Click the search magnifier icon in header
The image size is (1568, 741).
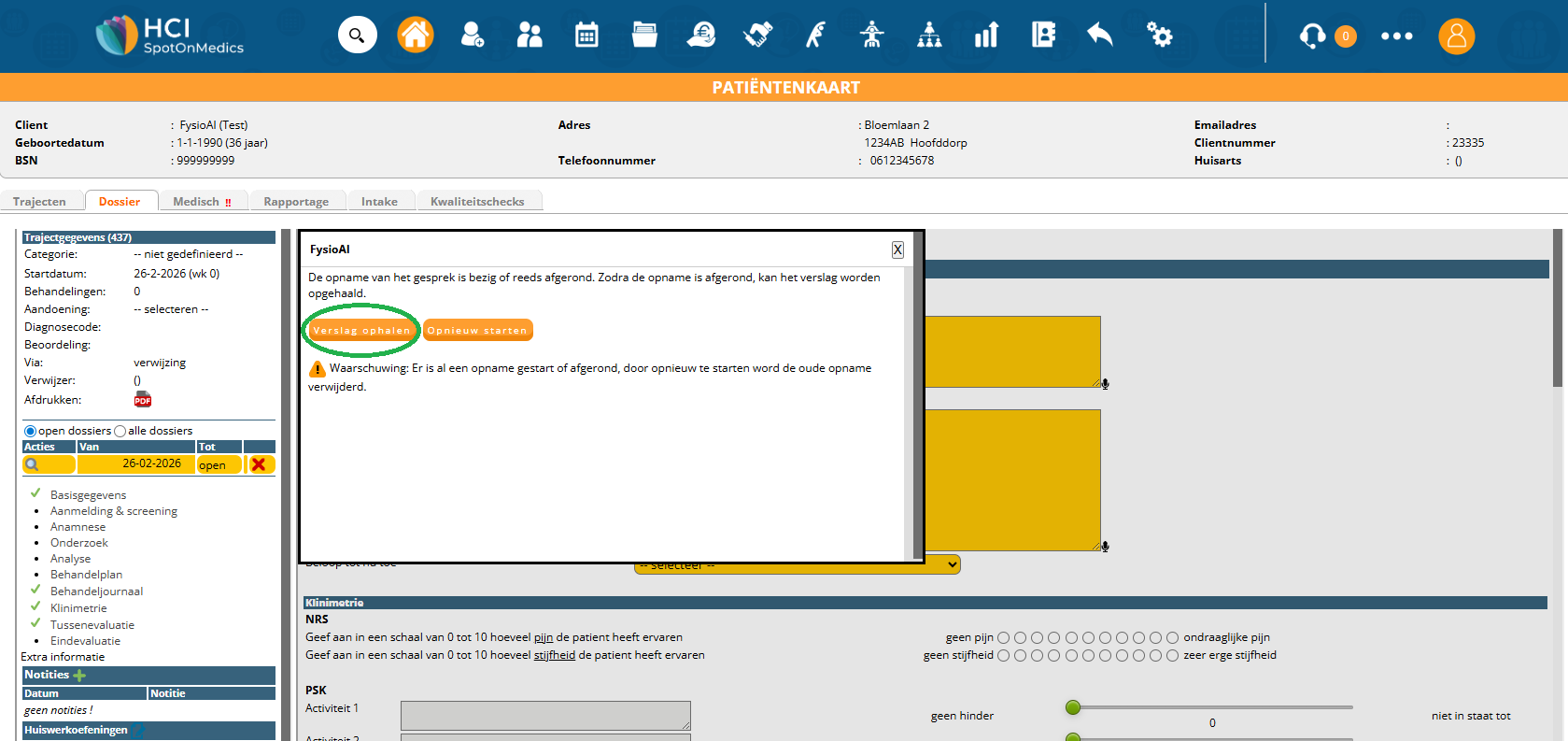357,36
